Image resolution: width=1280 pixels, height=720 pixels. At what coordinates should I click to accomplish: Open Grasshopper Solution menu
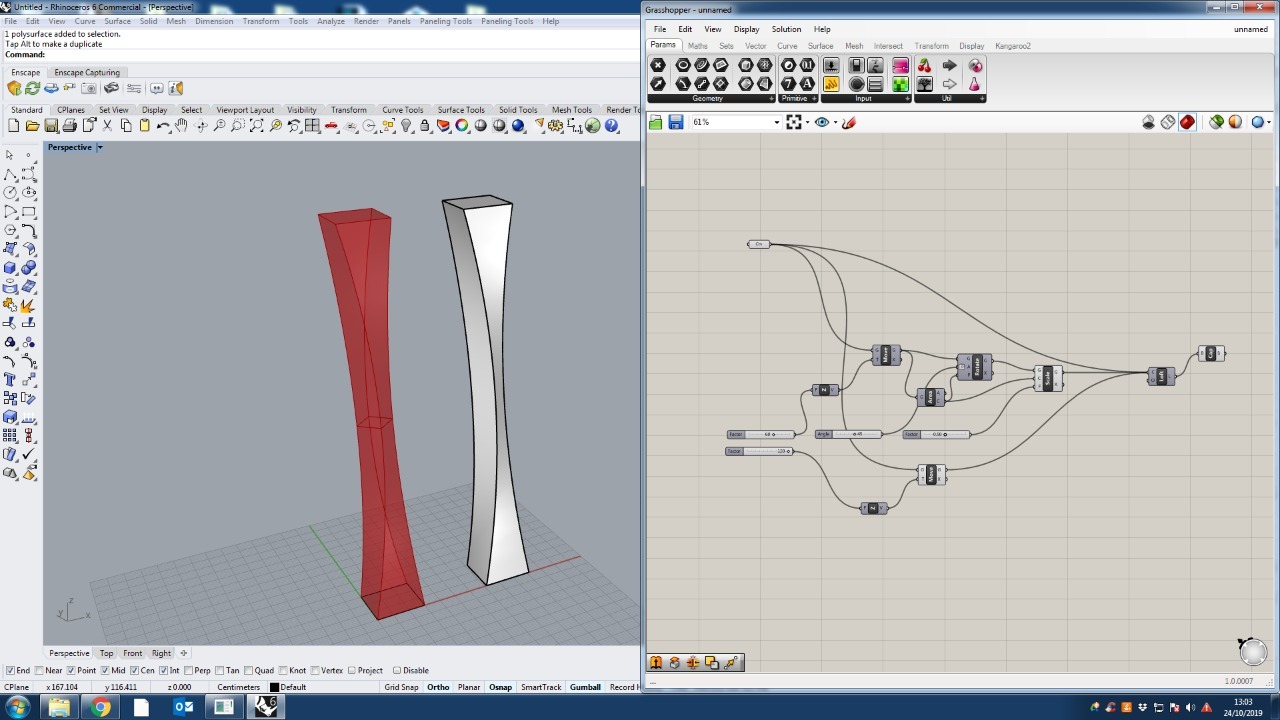point(786,29)
